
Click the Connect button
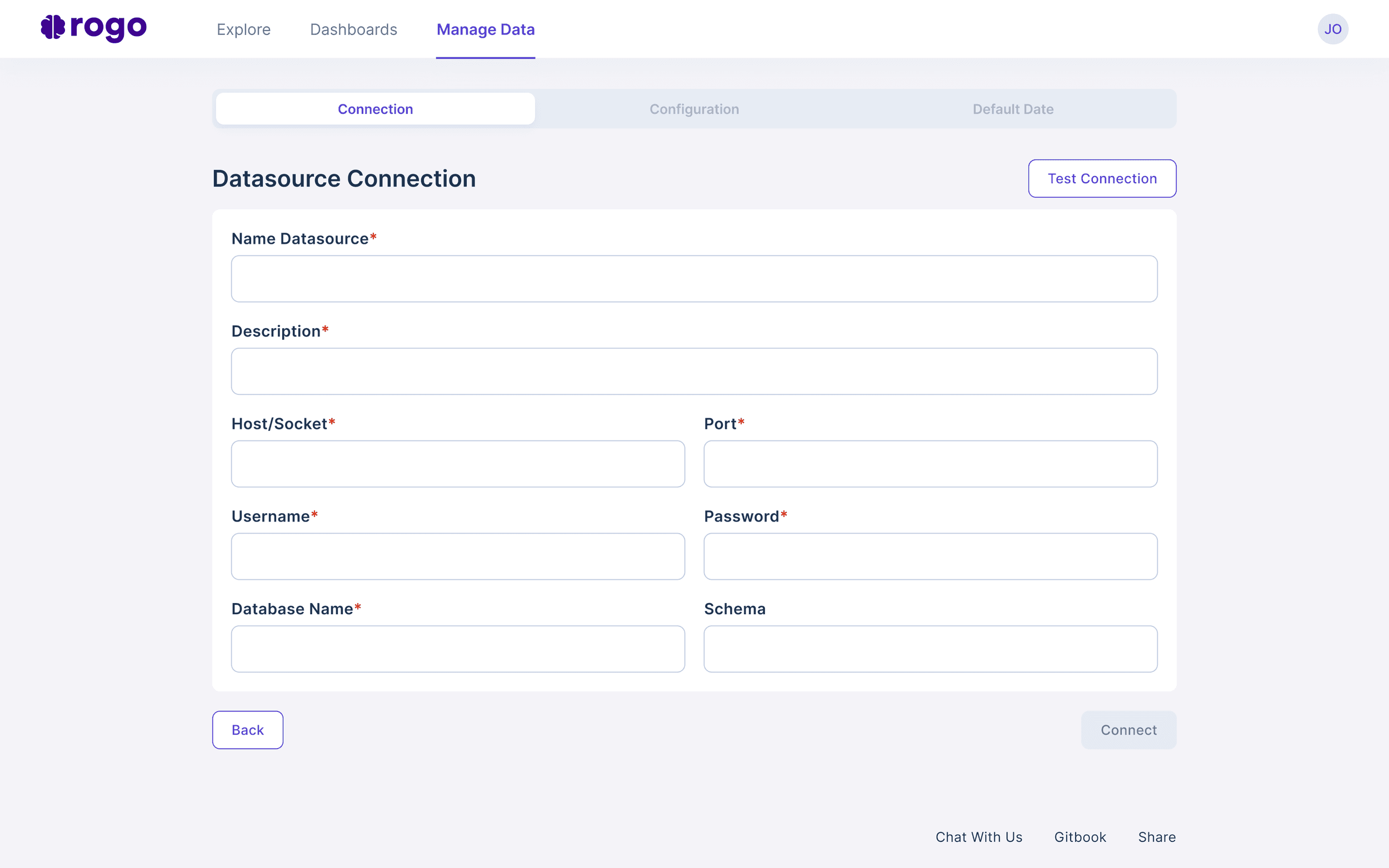click(1128, 730)
